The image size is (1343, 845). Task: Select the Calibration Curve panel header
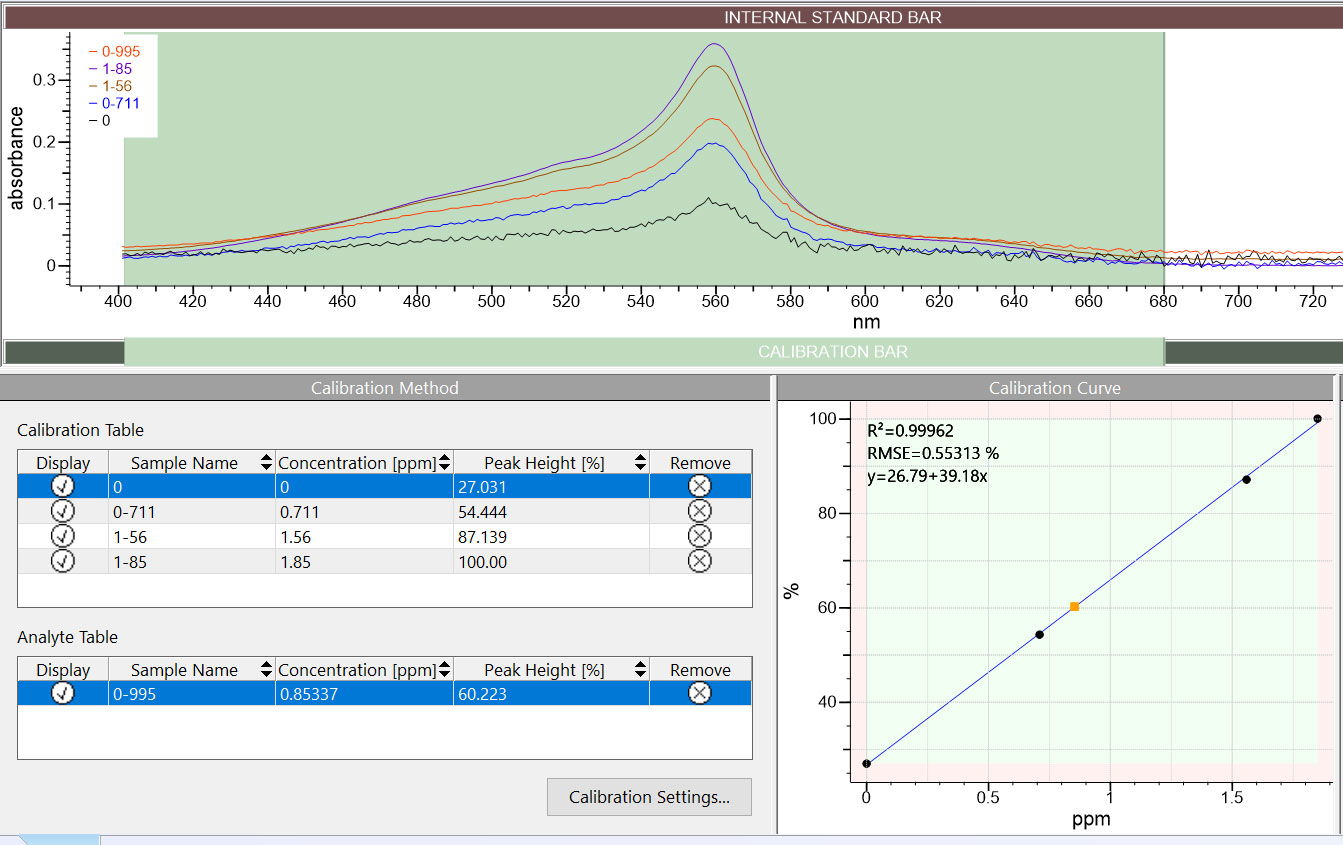click(1054, 388)
